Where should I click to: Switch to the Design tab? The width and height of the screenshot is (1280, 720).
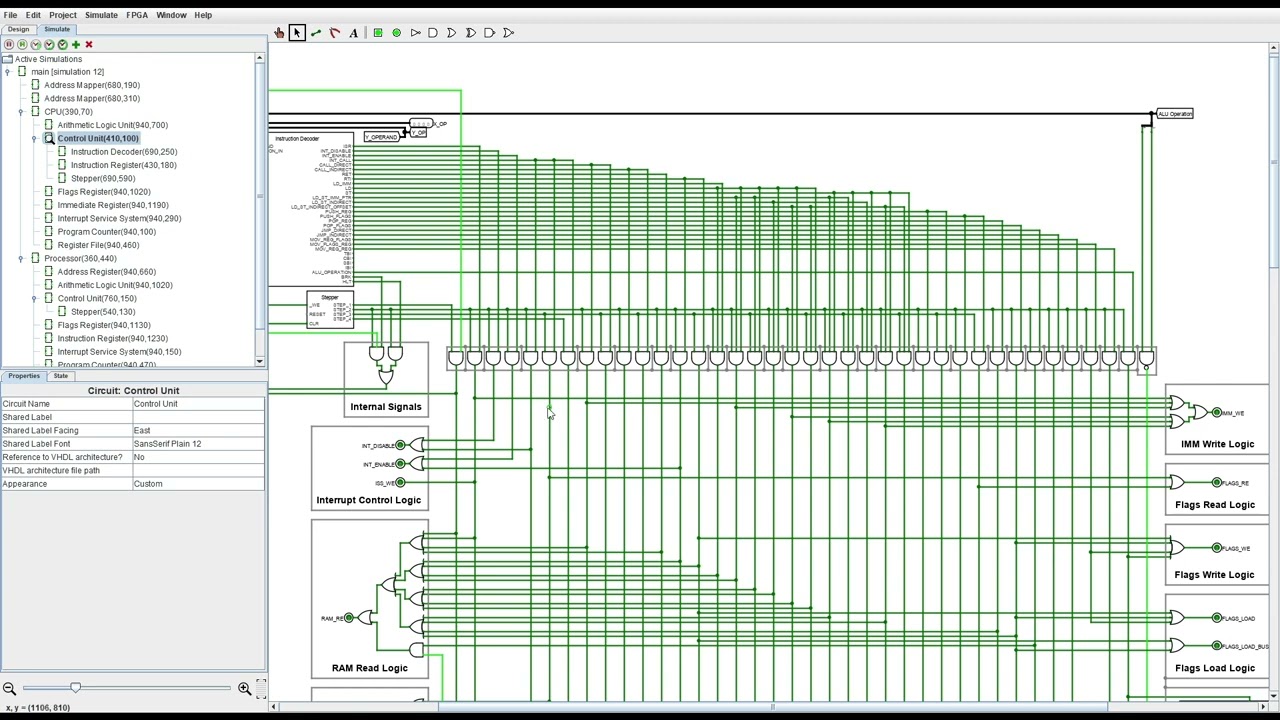coord(19,29)
